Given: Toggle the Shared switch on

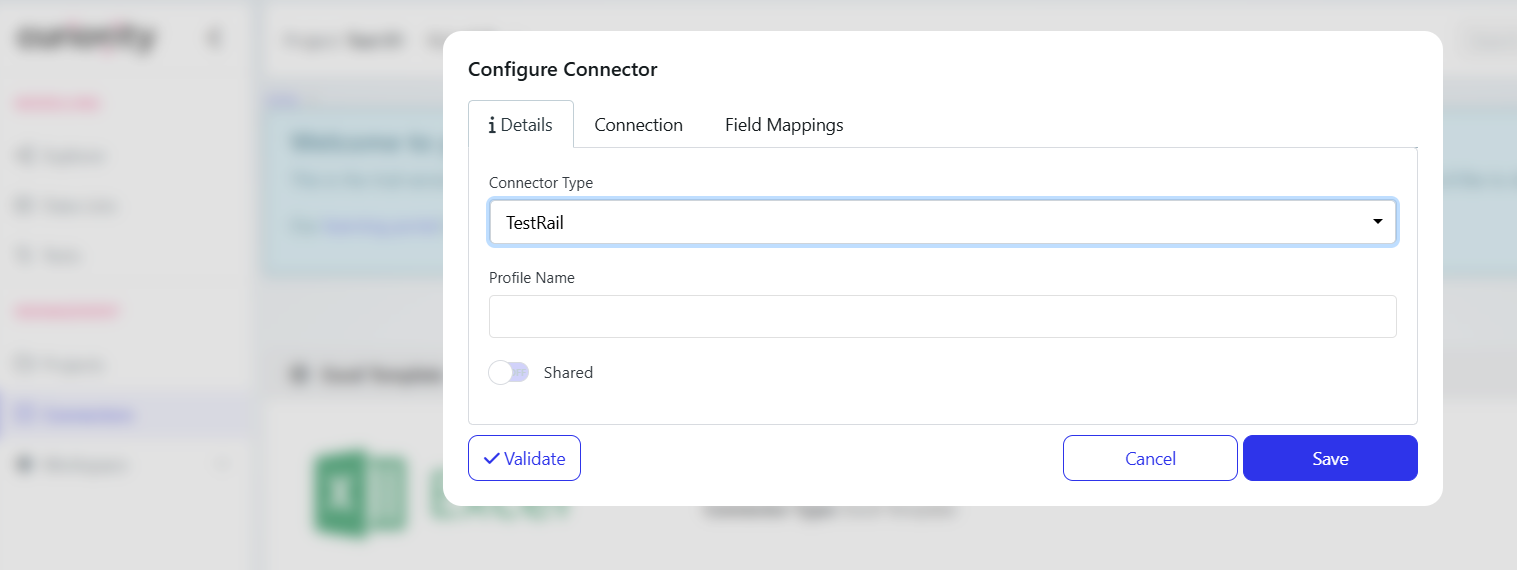Looking at the screenshot, I should (x=508, y=373).
